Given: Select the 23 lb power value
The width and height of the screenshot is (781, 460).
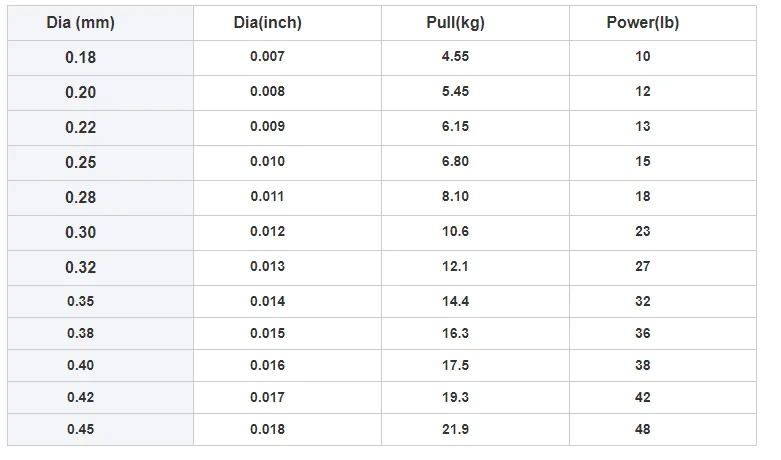Looking at the screenshot, I should 642,232.
